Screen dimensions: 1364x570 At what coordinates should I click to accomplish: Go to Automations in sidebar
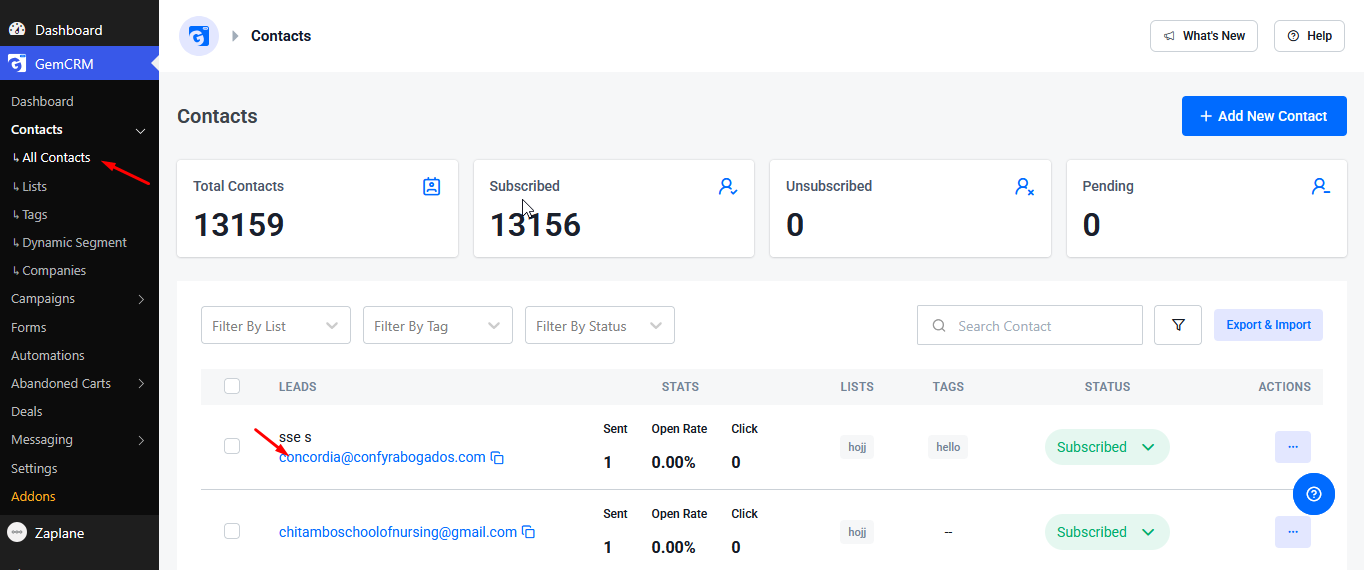[47, 355]
